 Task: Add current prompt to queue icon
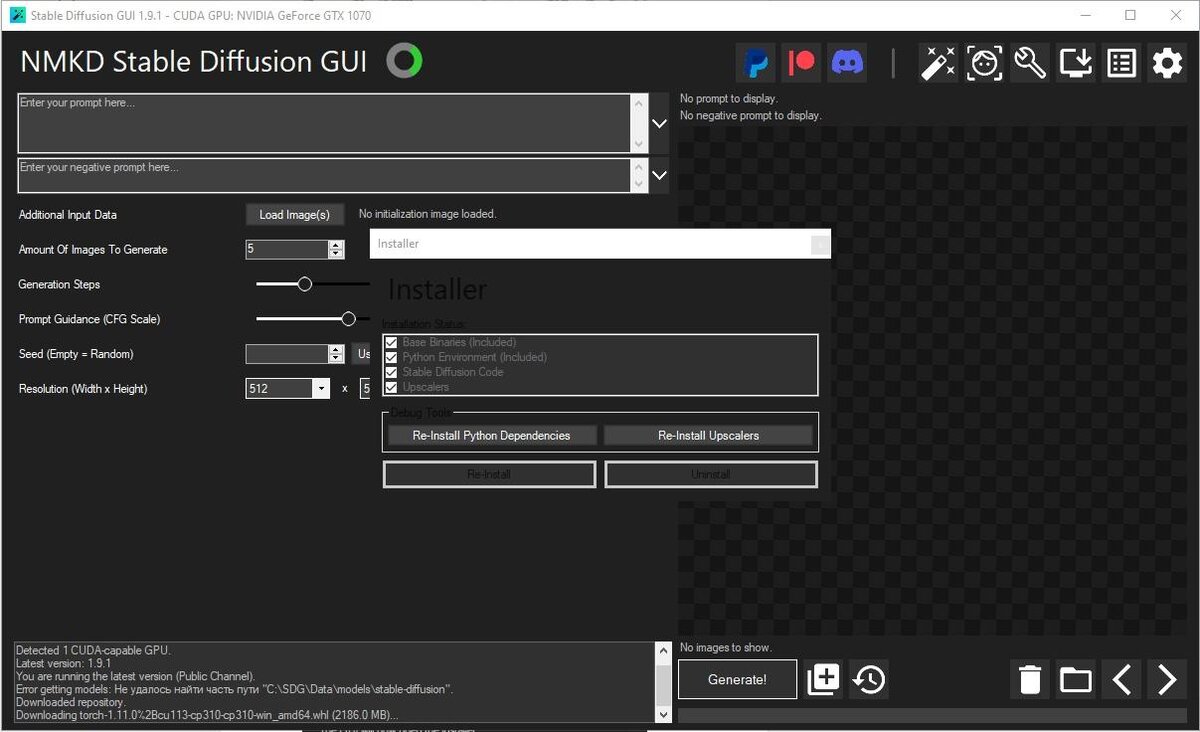[824, 680]
